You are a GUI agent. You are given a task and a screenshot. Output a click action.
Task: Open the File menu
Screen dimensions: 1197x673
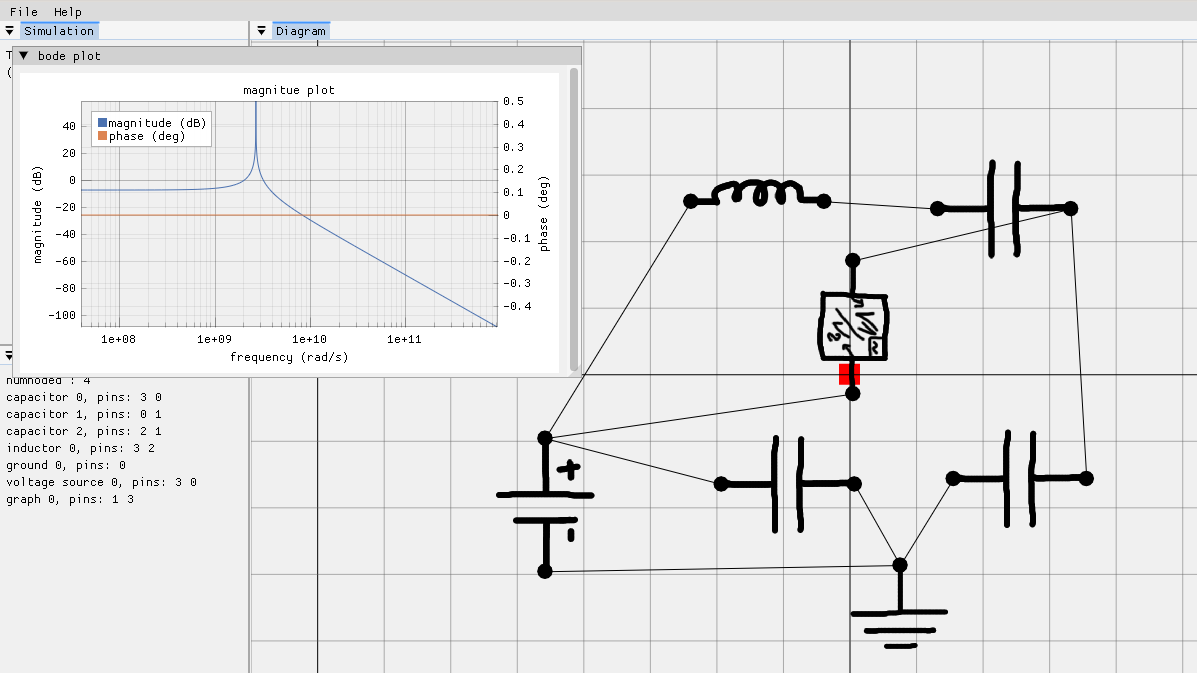(24, 11)
